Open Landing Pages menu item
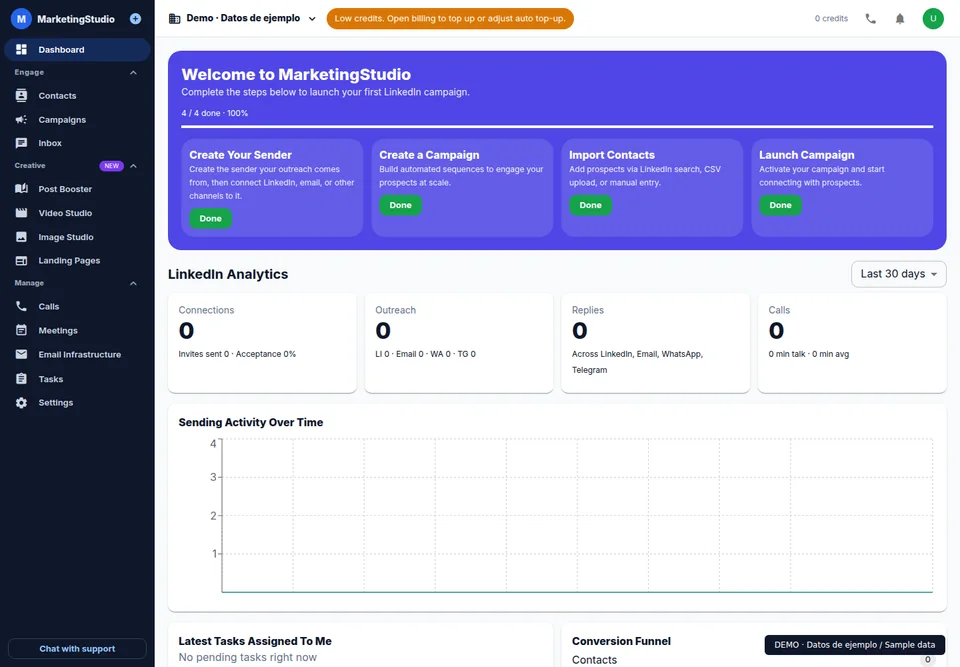960x667 pixels. click(x=77, y=260)
